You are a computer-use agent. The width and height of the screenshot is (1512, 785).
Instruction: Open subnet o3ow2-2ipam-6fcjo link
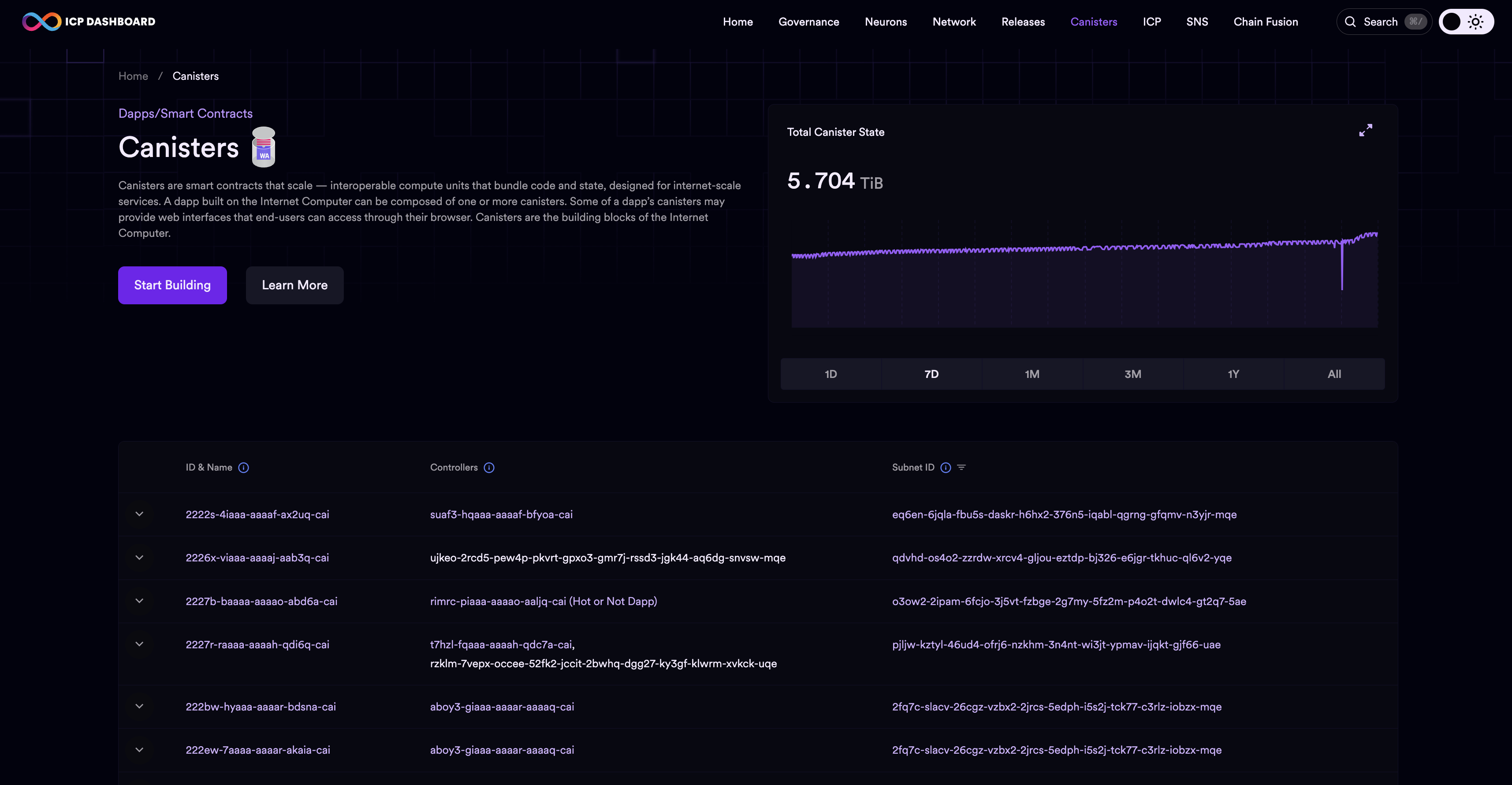1069,601
